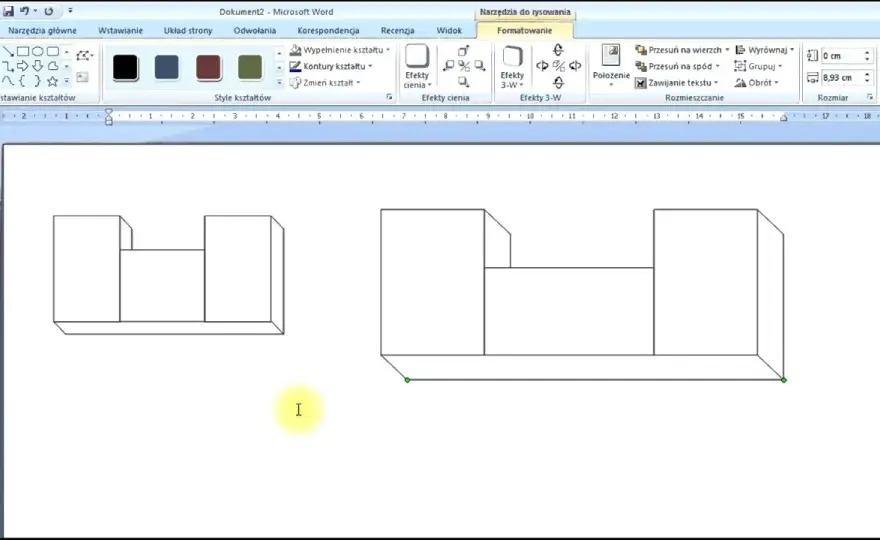Open the Wyrównaj align menu
The image size is (880, 540).
pyautogui.click(x=764, y=50)
